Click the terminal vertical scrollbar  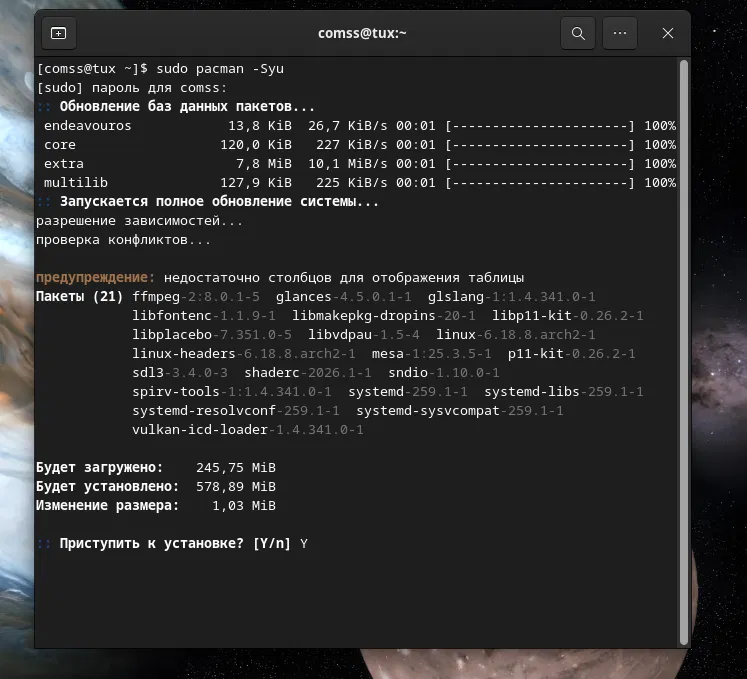coord(684,353)
